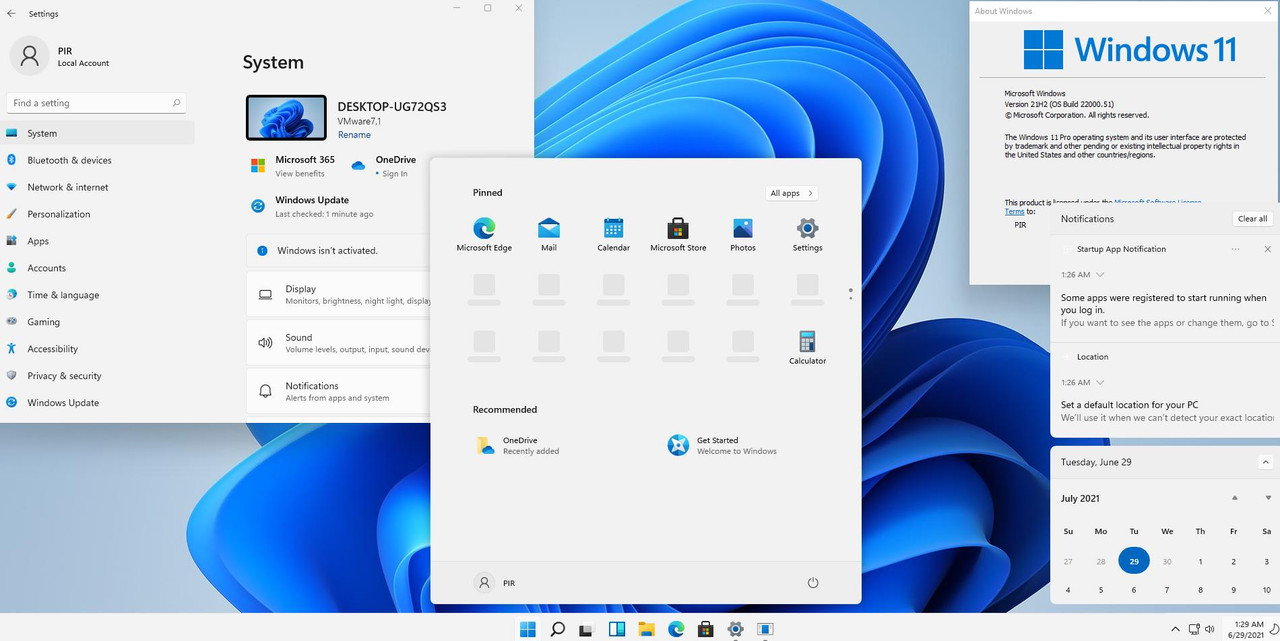Launch Calendar from the pinned apps
The height and width of the screenshot is (641, 1280).
(x=613, y=234)
